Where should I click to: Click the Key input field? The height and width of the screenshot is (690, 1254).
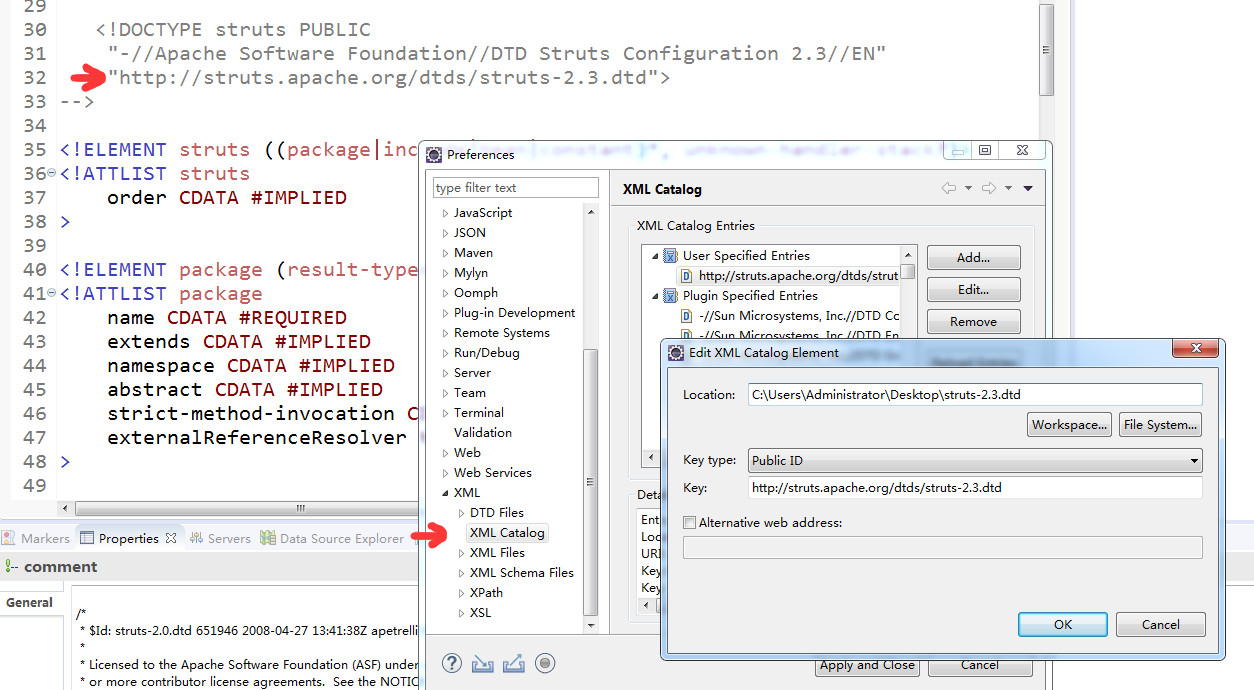click(975, 488)
